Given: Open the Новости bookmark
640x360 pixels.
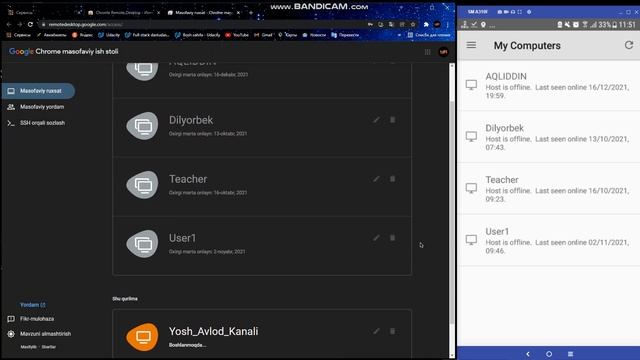Looking at the screenshot, I should [314, 35].
